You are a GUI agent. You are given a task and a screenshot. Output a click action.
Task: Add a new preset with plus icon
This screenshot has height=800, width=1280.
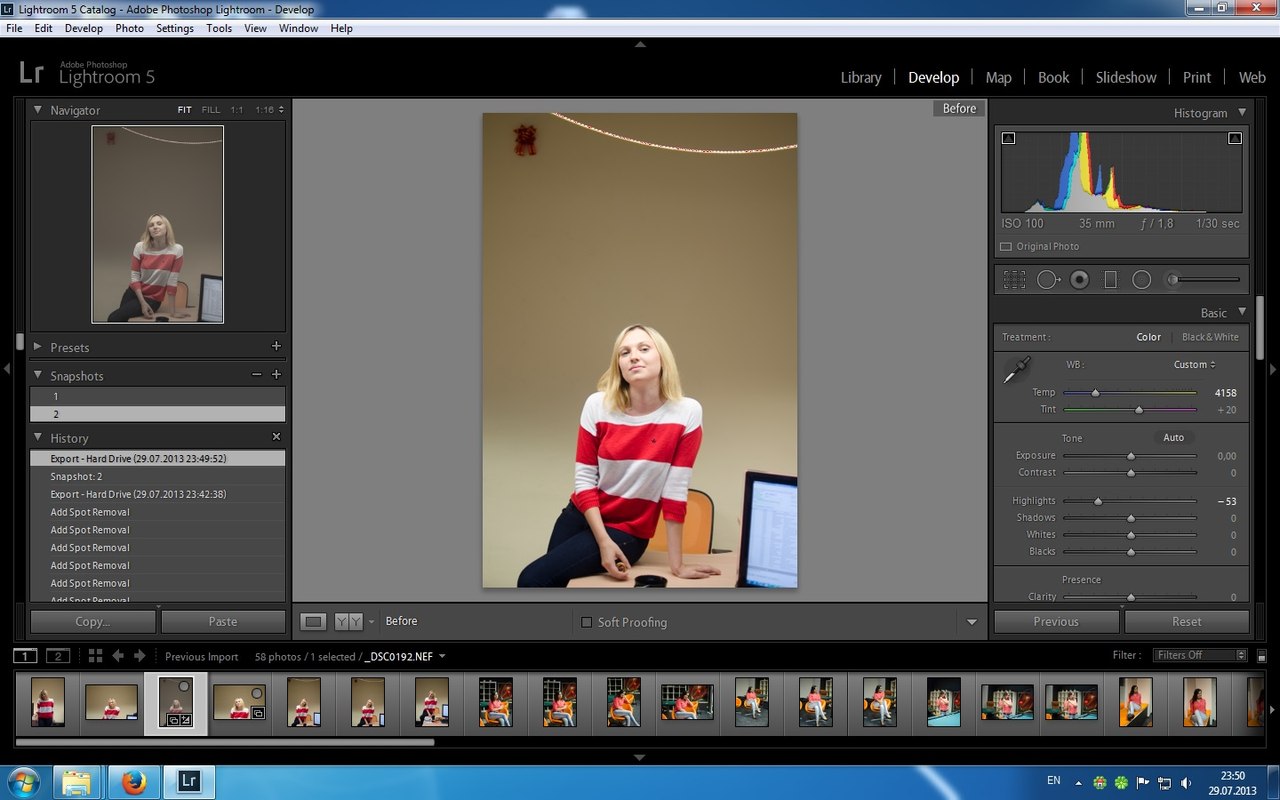point(276,347)
